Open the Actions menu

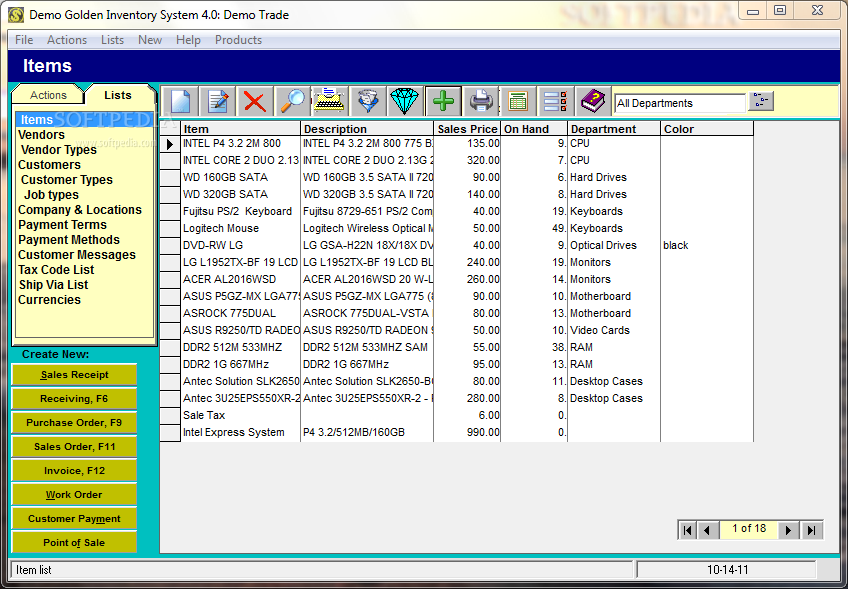tap(67, 40)
